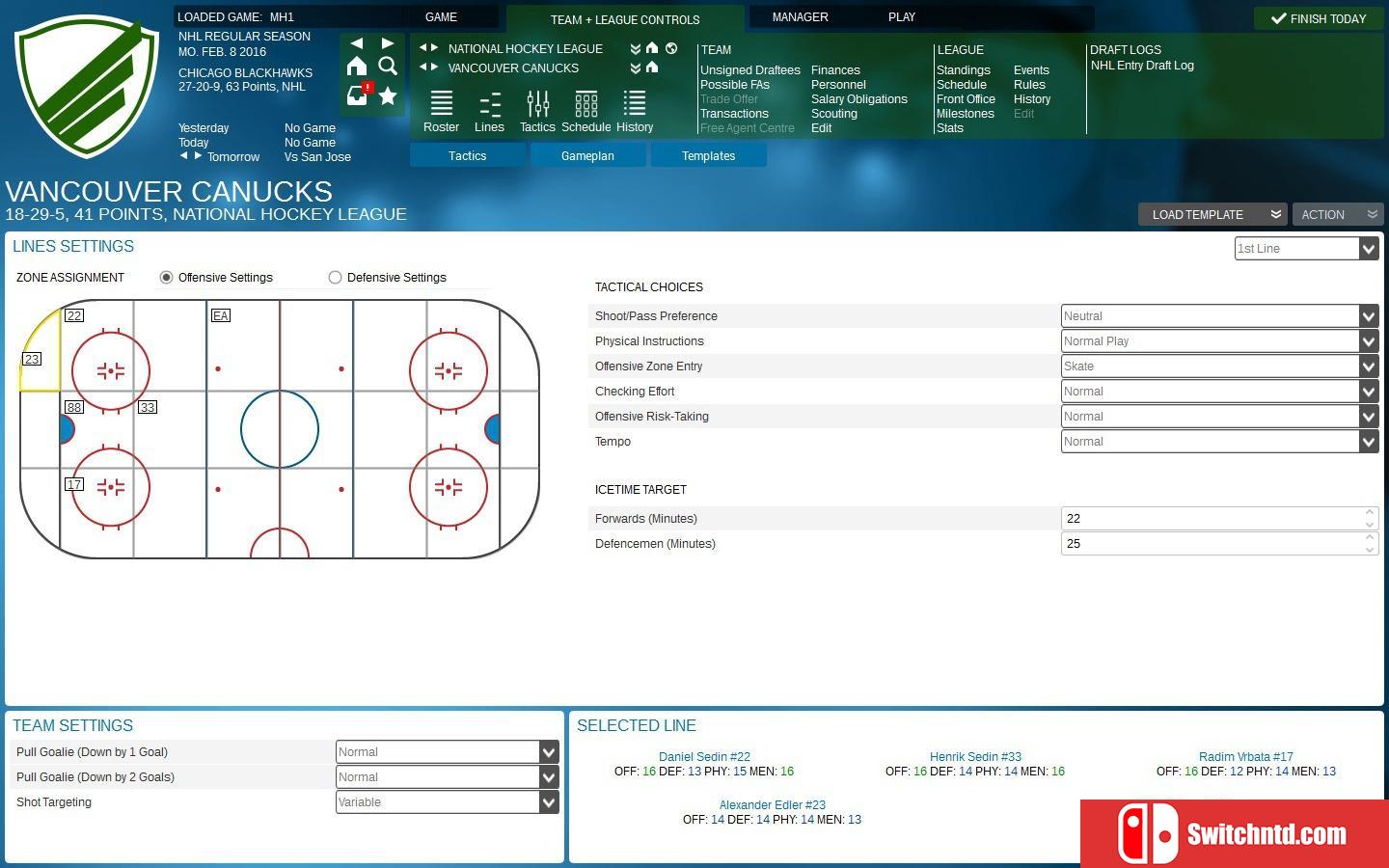Open the PLAY menu
This screenshot has width=1389, height=868.
[902, 16]
